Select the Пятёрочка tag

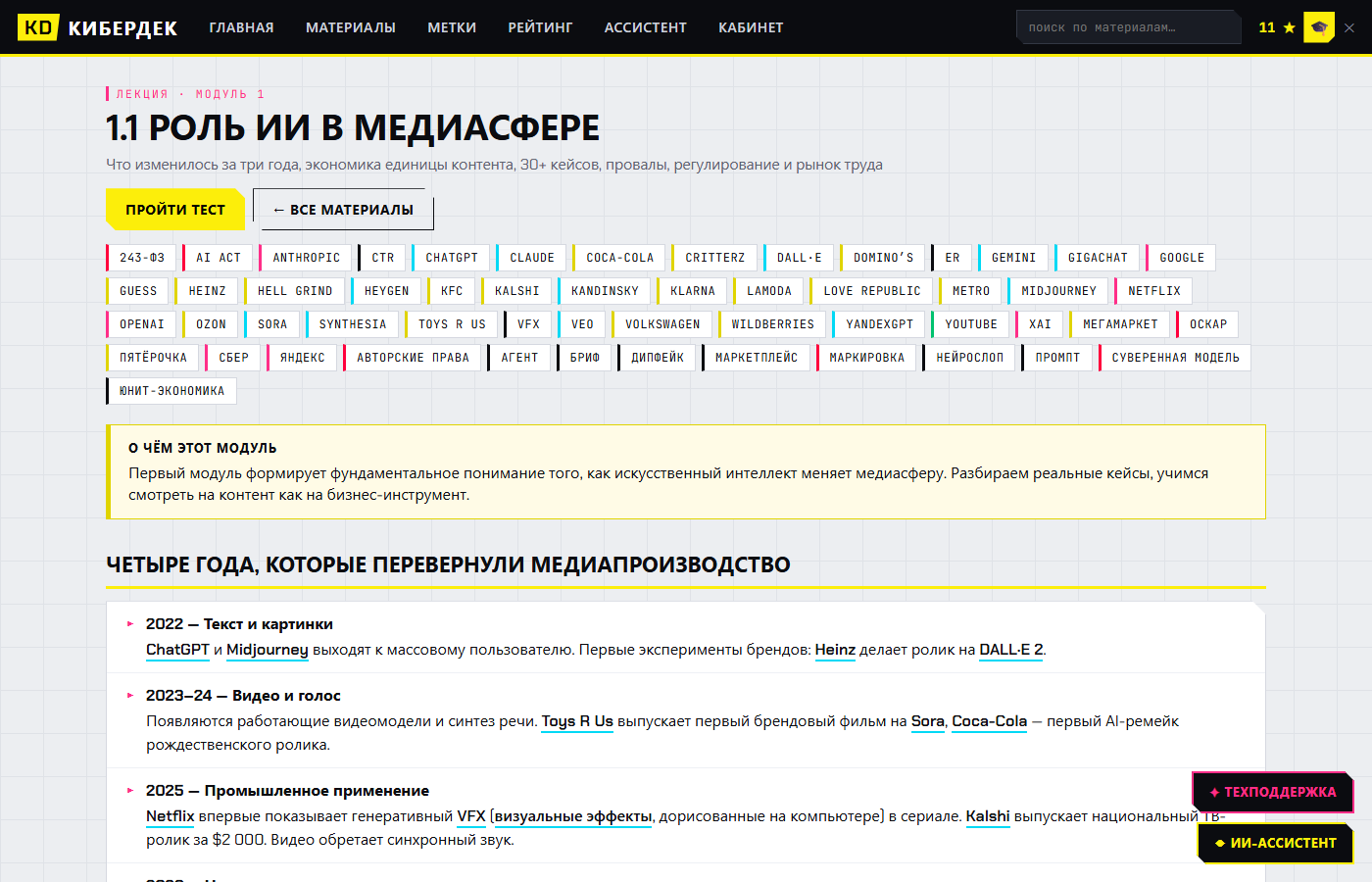pyautogui.click(x=153, y=358)
